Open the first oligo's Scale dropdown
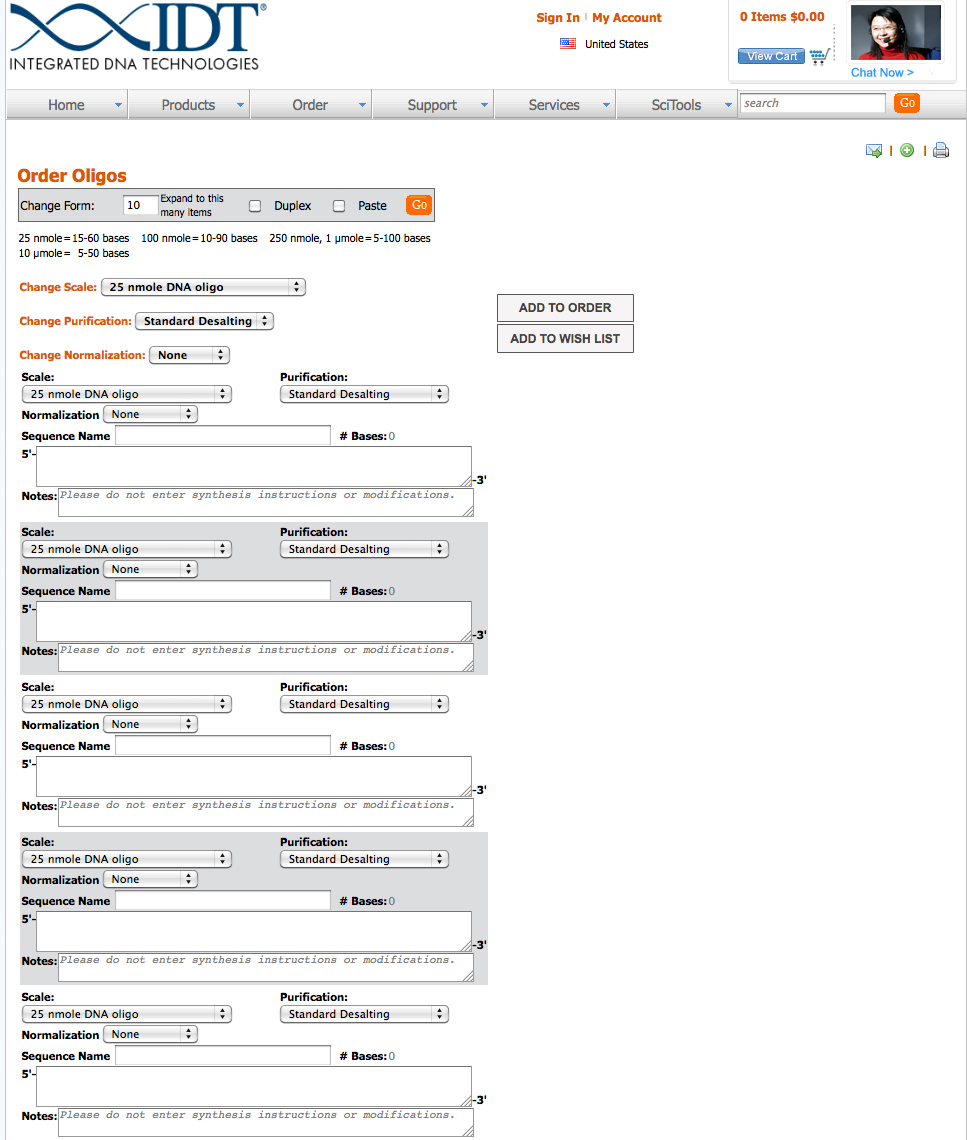Viewport: 967px width, 1140px height. pos(126,393)
